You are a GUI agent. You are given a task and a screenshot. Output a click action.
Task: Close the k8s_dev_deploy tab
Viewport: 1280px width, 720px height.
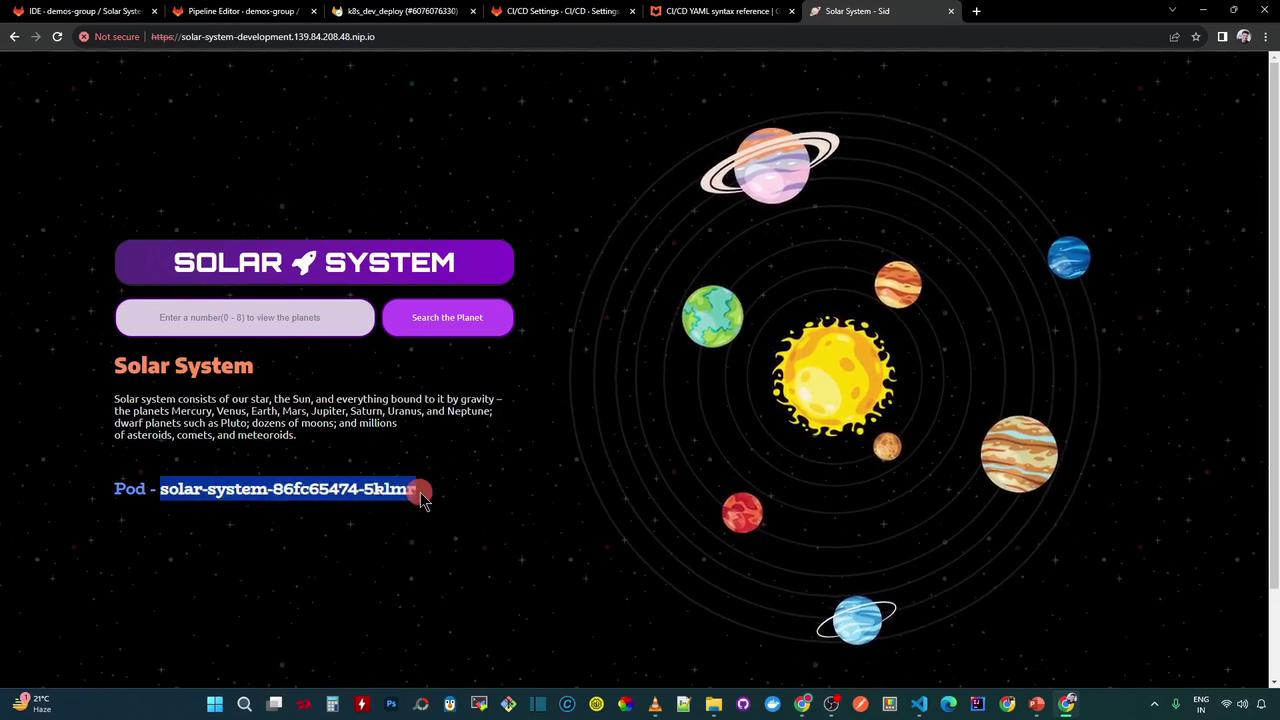[473, 11]
